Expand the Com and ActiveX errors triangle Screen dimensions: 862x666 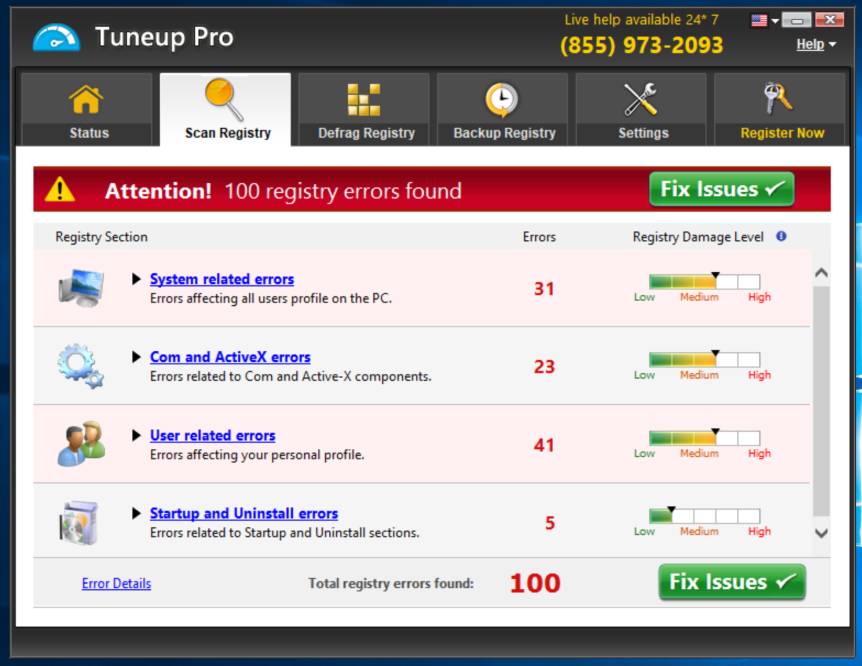[136, 357]
